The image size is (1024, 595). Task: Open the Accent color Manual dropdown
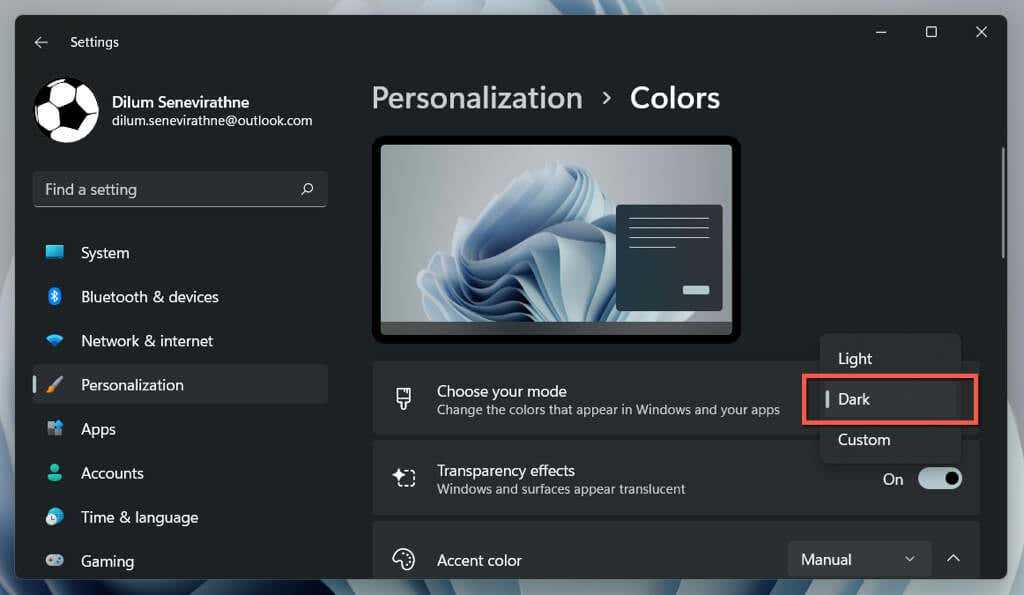[859, 559]
